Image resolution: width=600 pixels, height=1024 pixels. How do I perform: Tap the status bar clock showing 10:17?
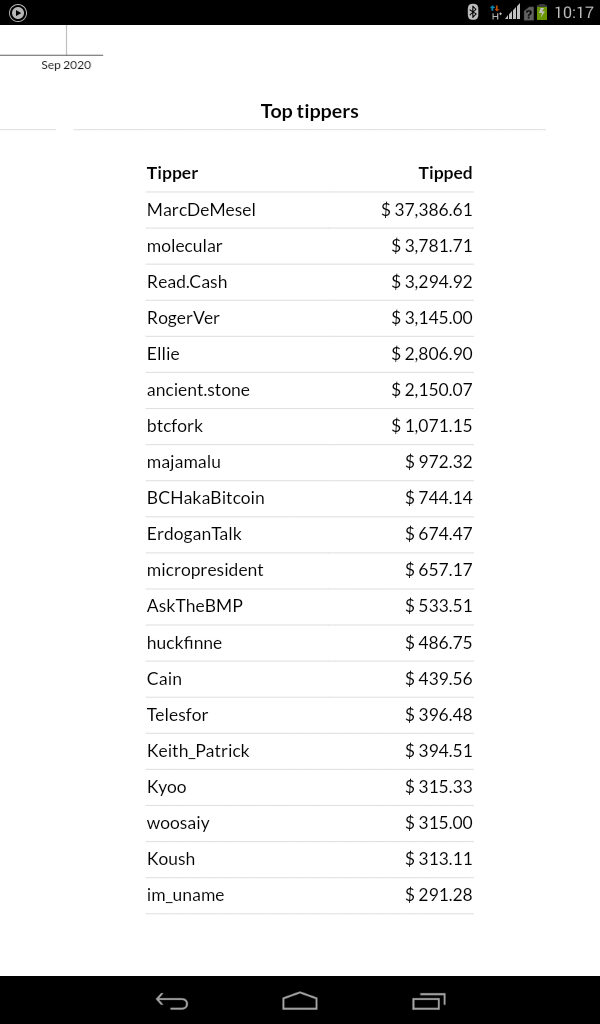[574, 12]
